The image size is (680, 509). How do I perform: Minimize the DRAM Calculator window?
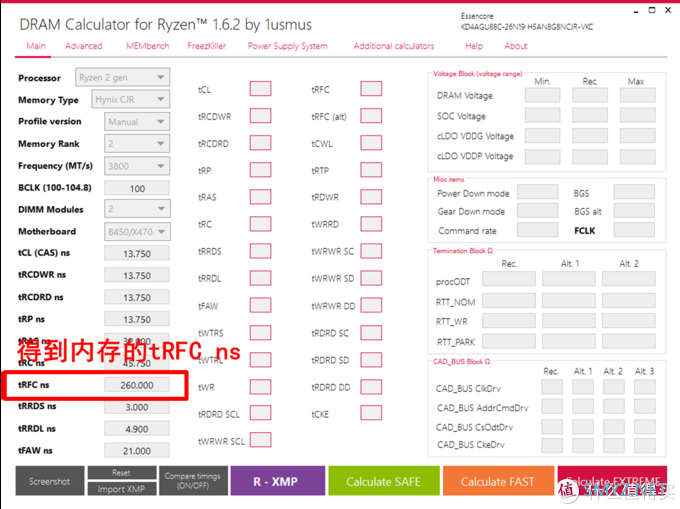[x=636, y=11]
